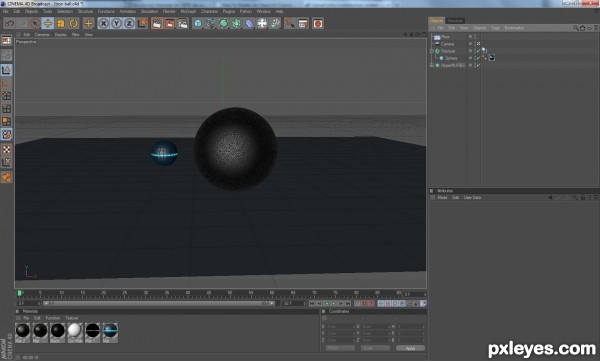Screen dimensions: 600x362
Task: Toggle the Y axis lock
Action: [116, 24]
